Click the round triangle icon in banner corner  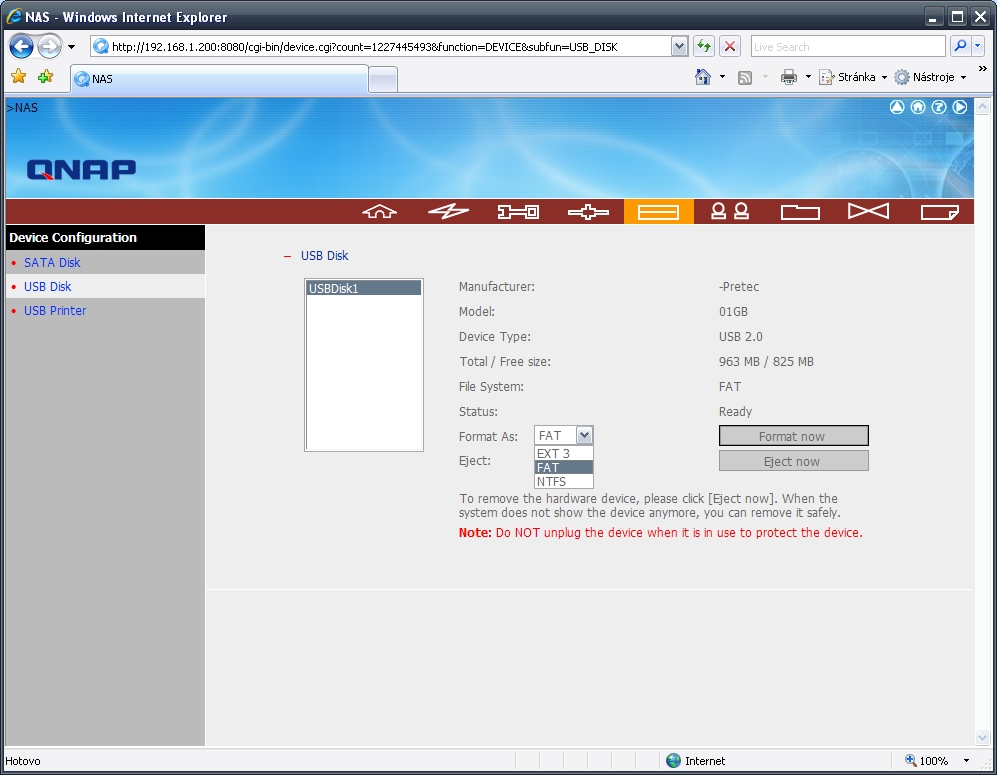coord(897,107)
